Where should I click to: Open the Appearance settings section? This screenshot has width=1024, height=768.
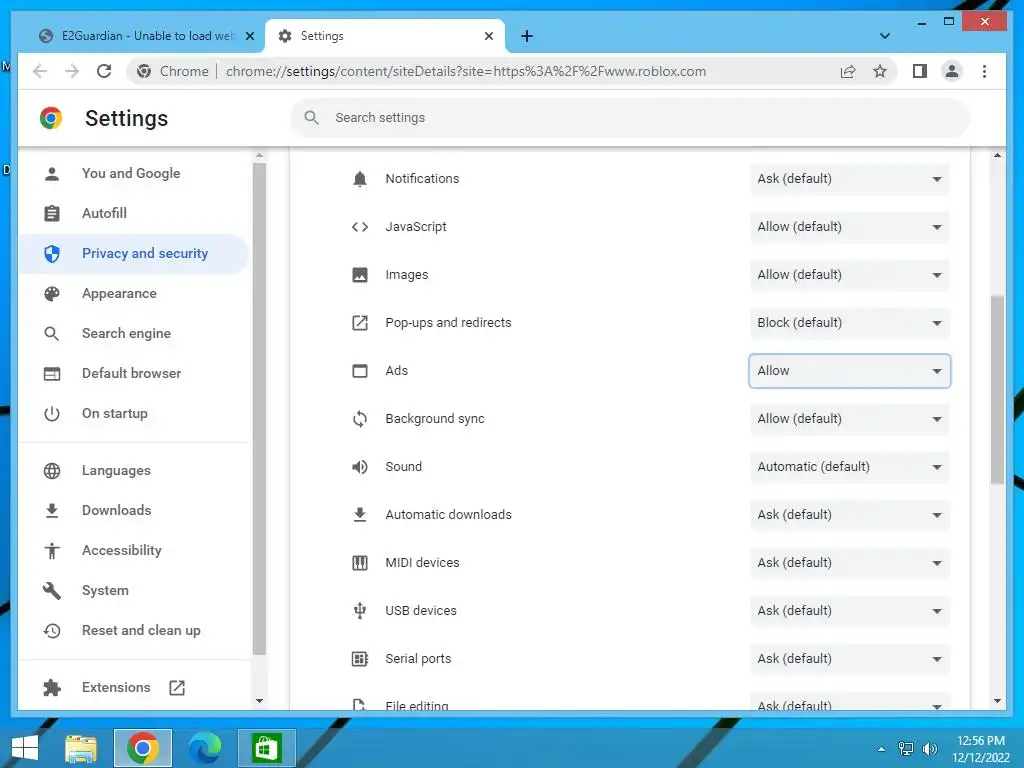133,294
